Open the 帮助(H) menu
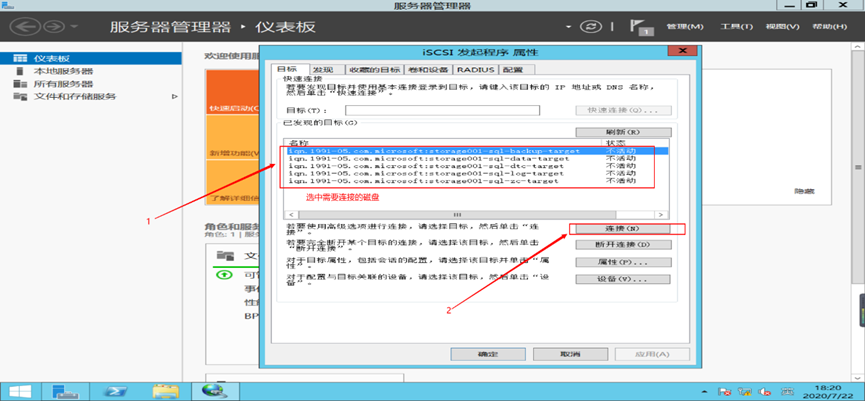Screen dimensions: 865x401 coord(829,27)
